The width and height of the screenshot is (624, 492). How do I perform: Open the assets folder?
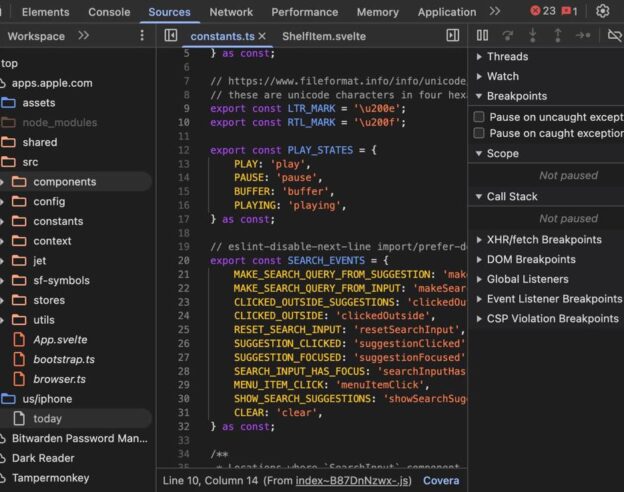(x=39, y=103)
